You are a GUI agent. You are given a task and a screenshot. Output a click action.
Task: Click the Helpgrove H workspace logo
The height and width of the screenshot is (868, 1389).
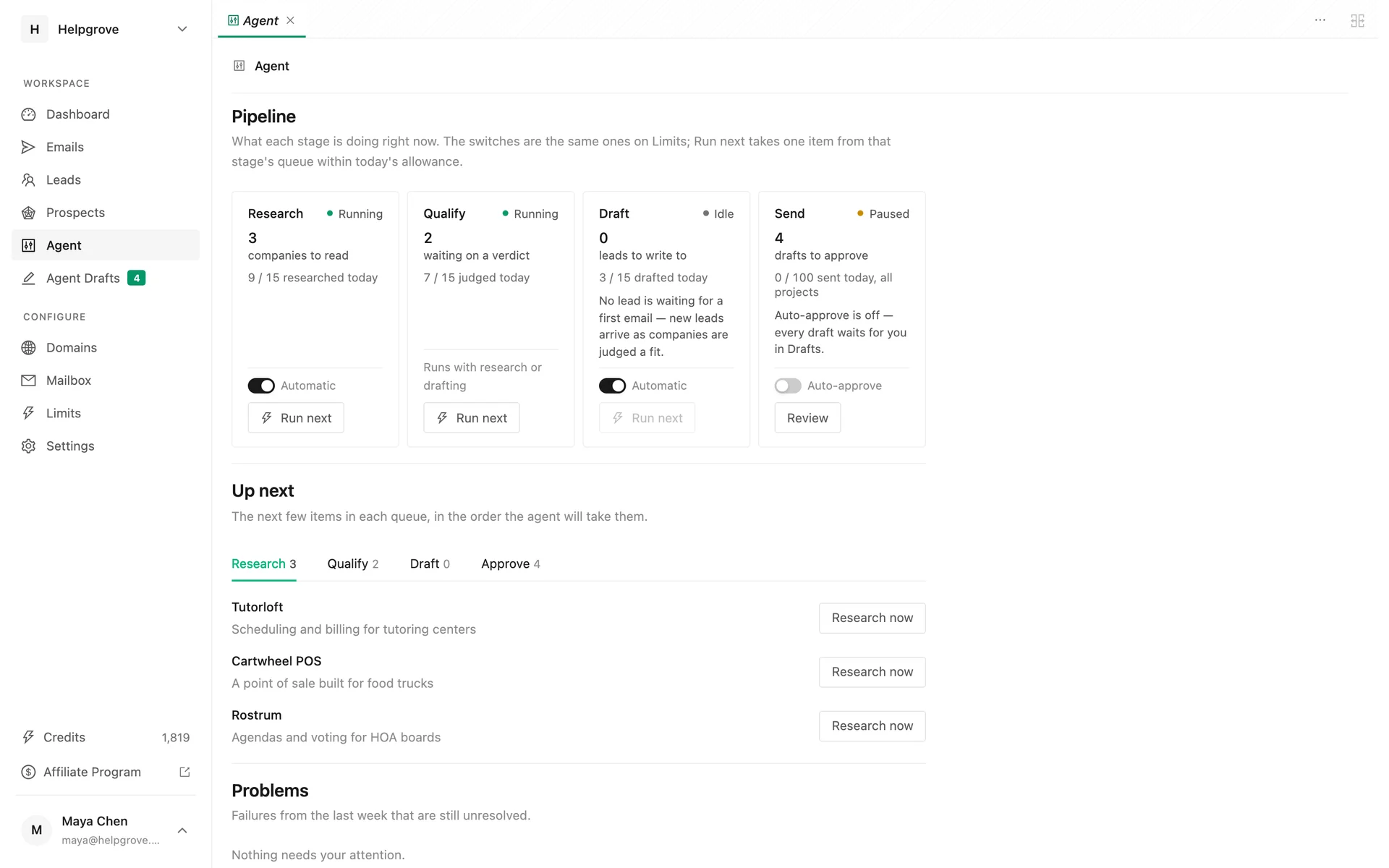pos(34,29)
